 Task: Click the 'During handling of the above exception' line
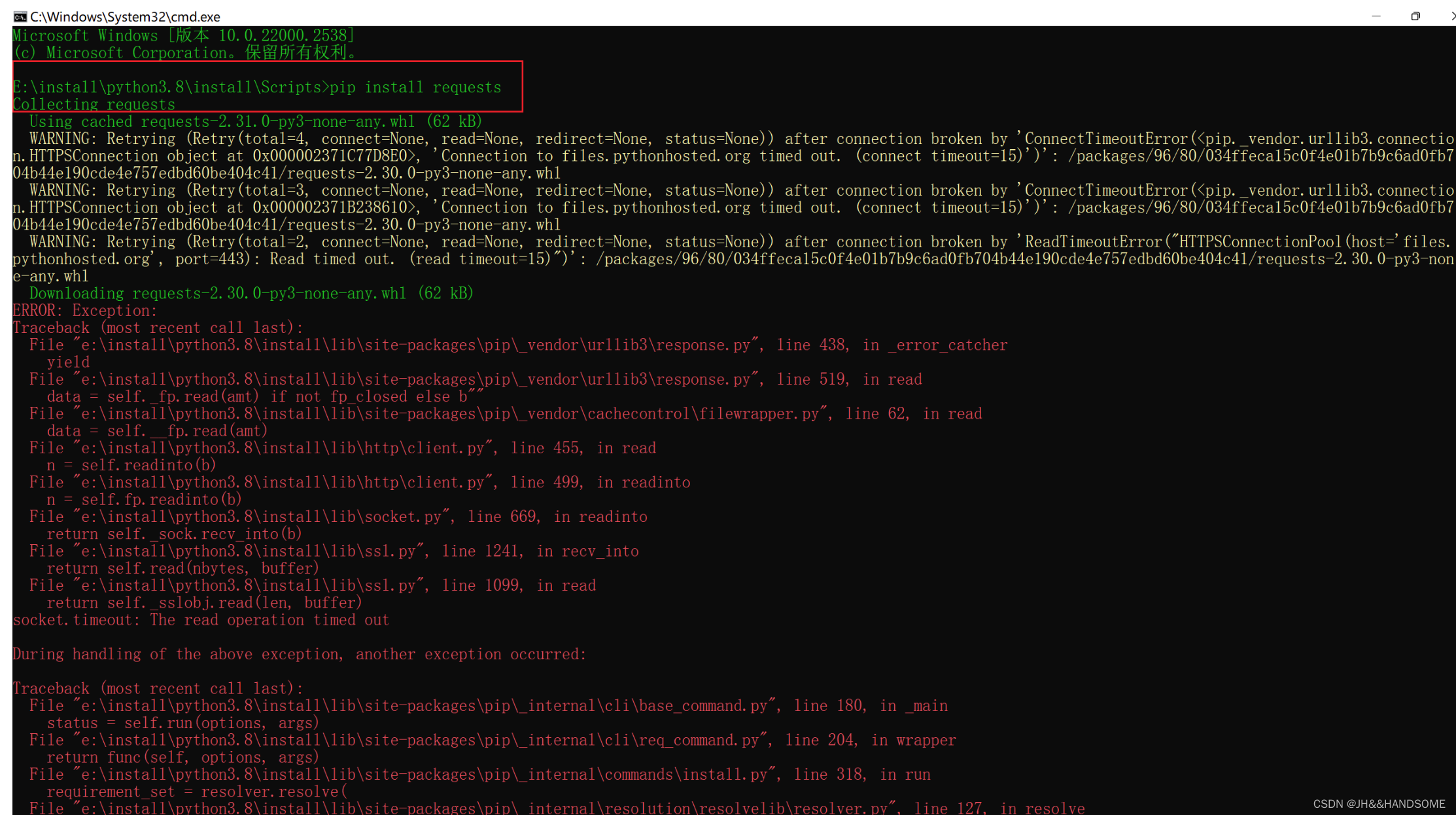coord(300,654)
